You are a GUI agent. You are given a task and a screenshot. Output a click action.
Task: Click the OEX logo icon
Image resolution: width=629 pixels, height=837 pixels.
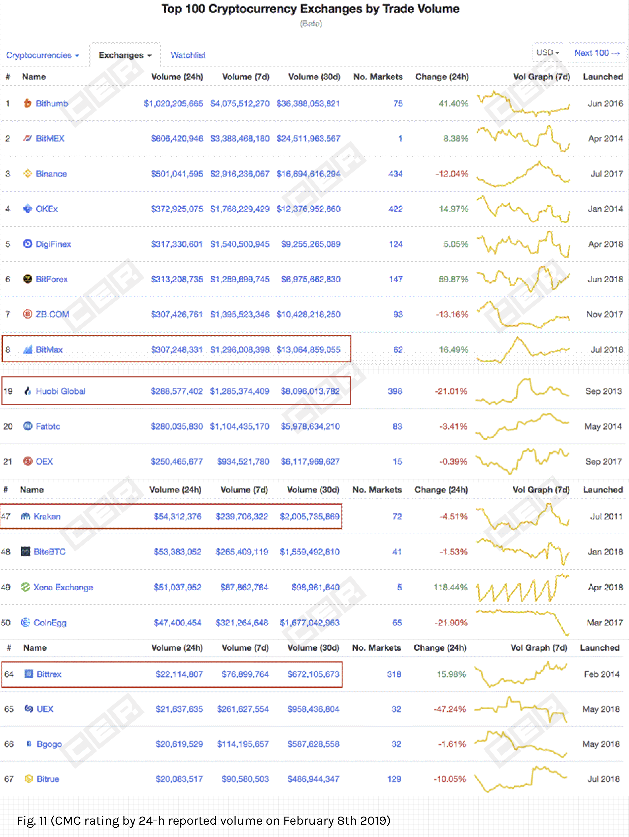tap(27, 461)
